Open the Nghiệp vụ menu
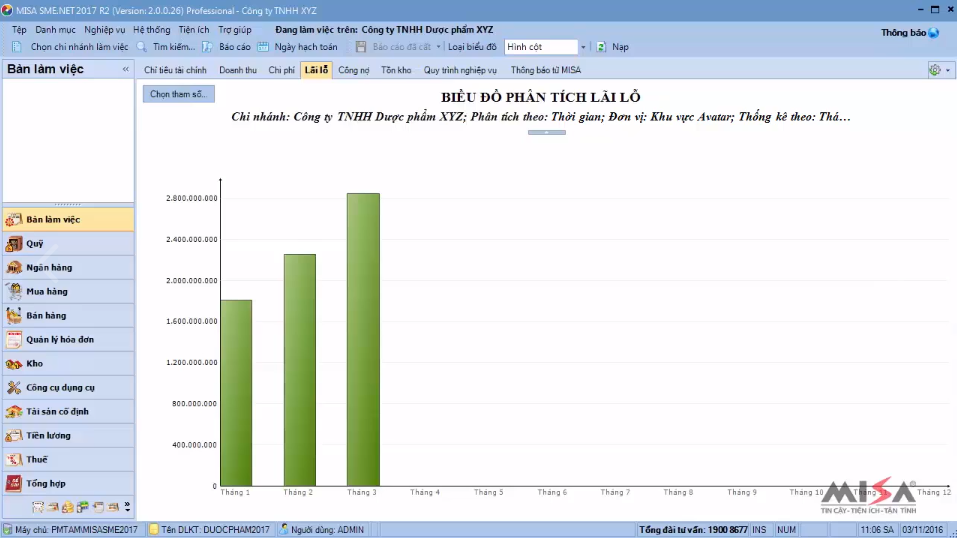957x538 pixels. [x=104, y=30]
